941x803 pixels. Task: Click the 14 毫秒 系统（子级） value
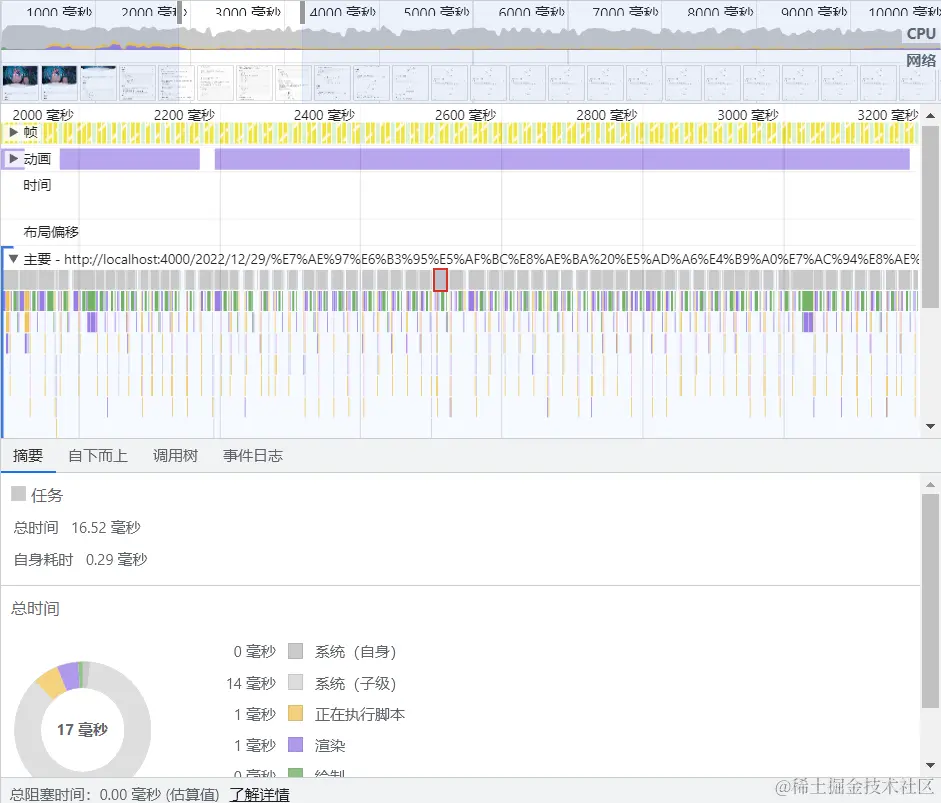point(251,683)
